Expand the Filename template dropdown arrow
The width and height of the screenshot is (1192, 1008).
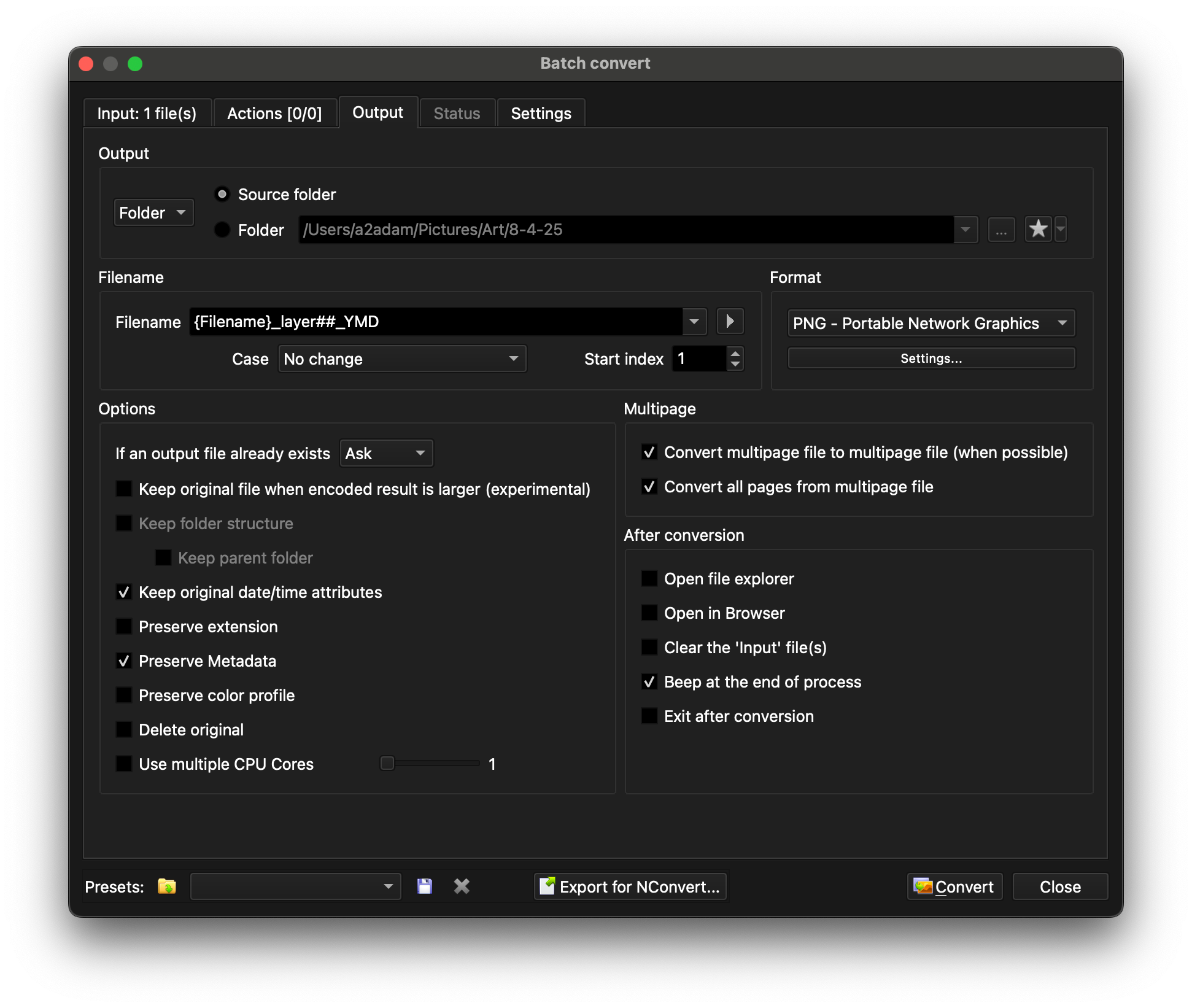pyautogui.click(x=694, y=322)
